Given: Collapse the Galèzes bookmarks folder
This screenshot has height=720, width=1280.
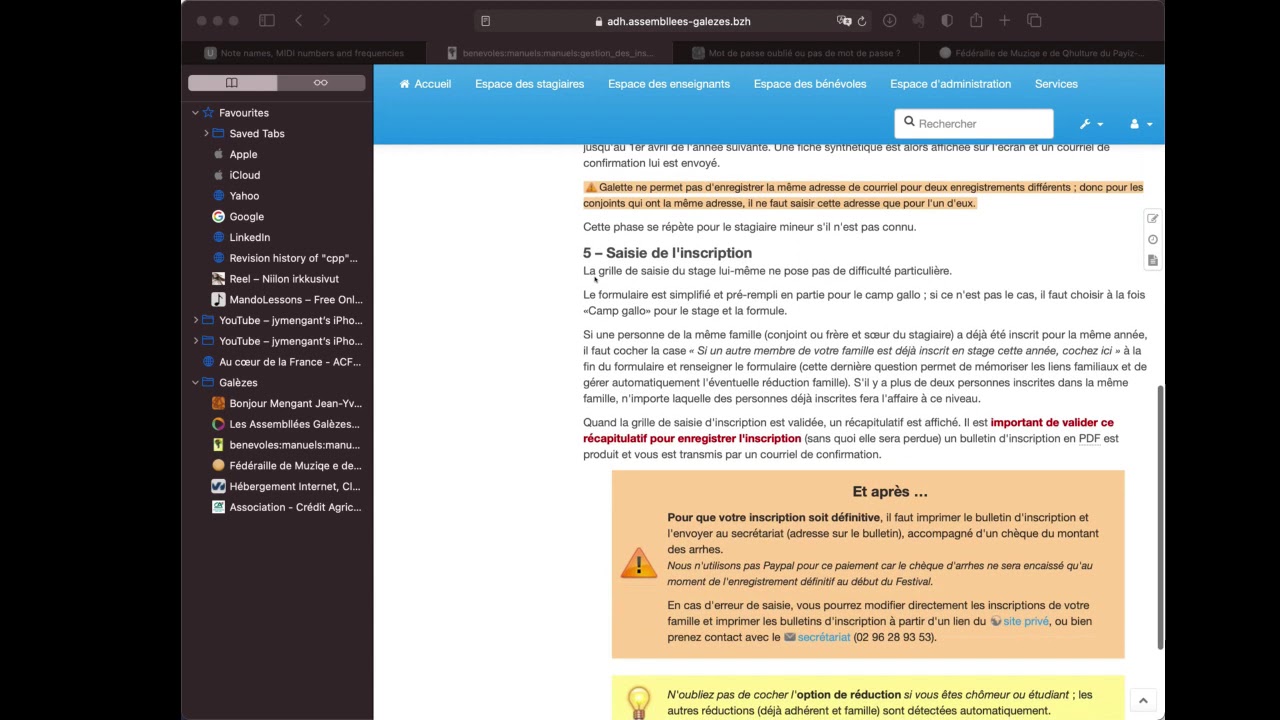Looking at the screenshot, I should (x=195, y=383).
